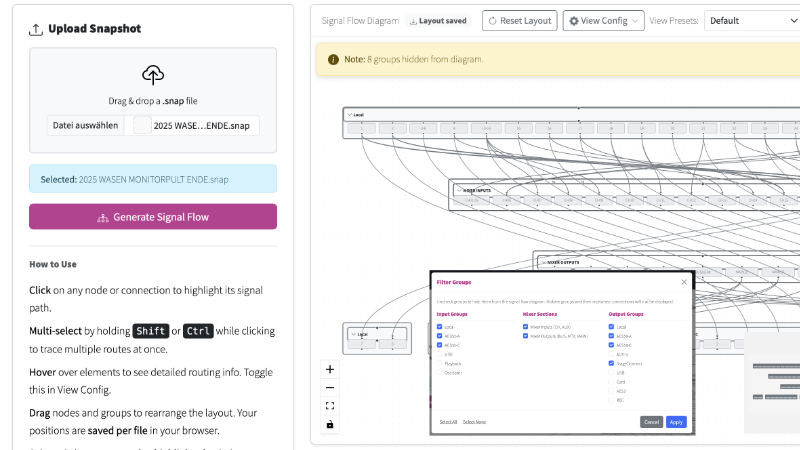Viewport: 800px width, 450px height.
Task: Click Datei auswählen file chooser button
Action: tap(85, 126)
